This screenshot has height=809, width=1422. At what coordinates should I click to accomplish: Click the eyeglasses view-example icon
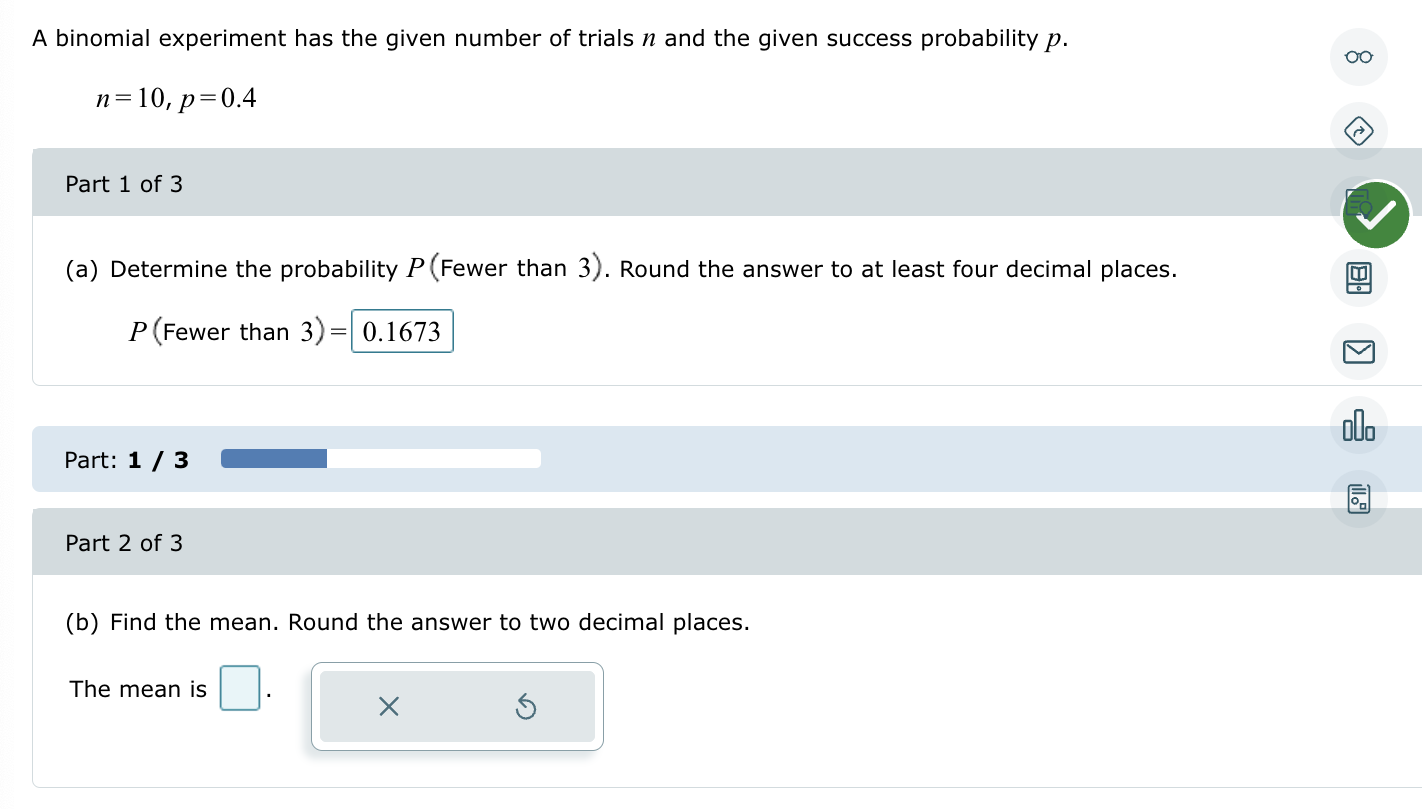point(1358,57)
